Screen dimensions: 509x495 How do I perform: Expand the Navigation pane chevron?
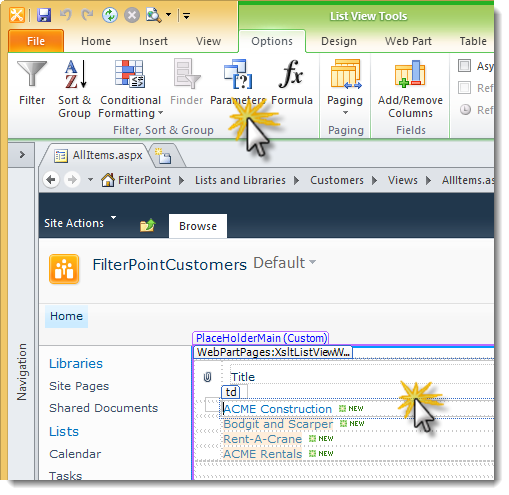(x=22, y=155)
